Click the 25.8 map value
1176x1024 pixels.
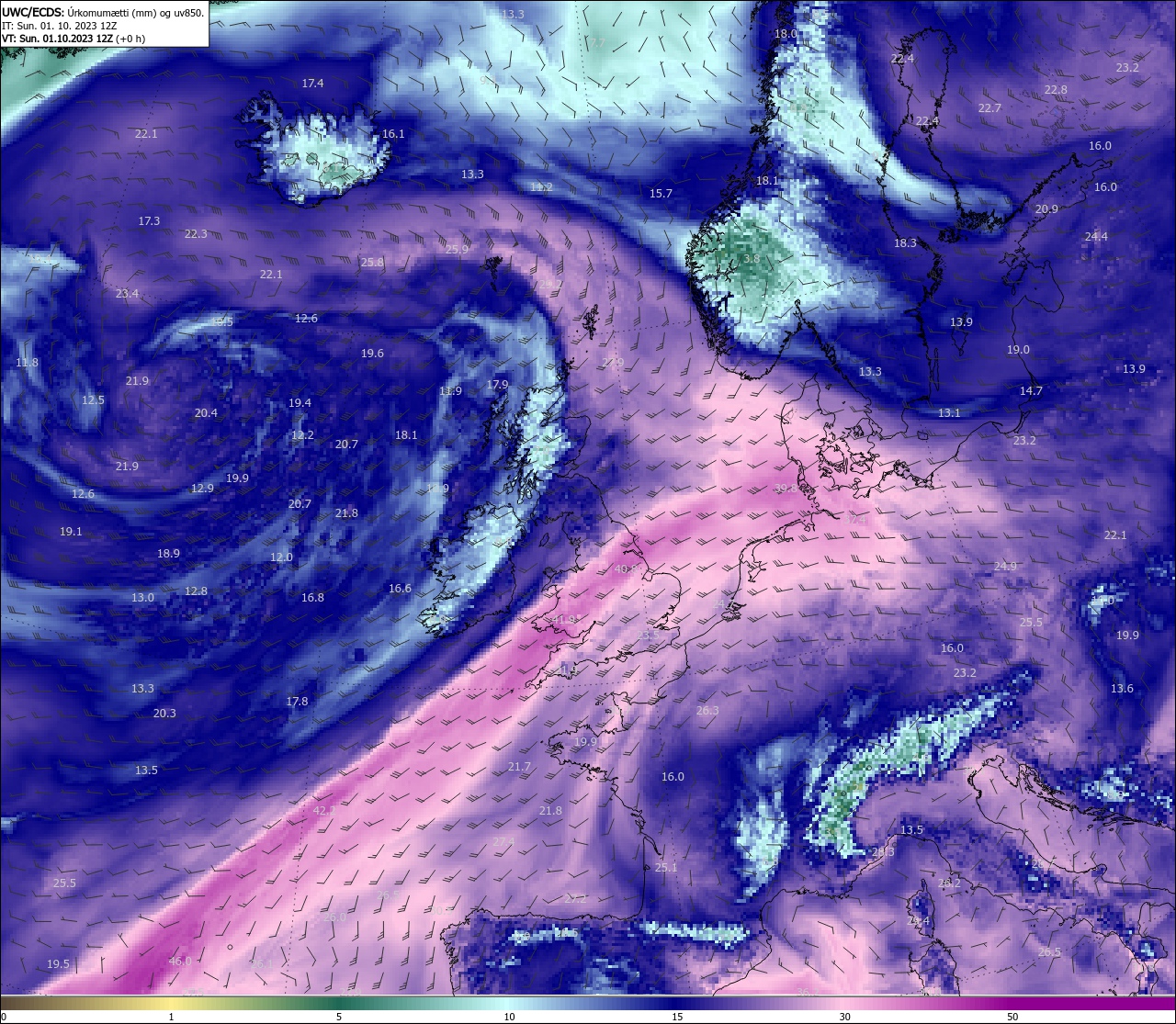click(372, 263)
